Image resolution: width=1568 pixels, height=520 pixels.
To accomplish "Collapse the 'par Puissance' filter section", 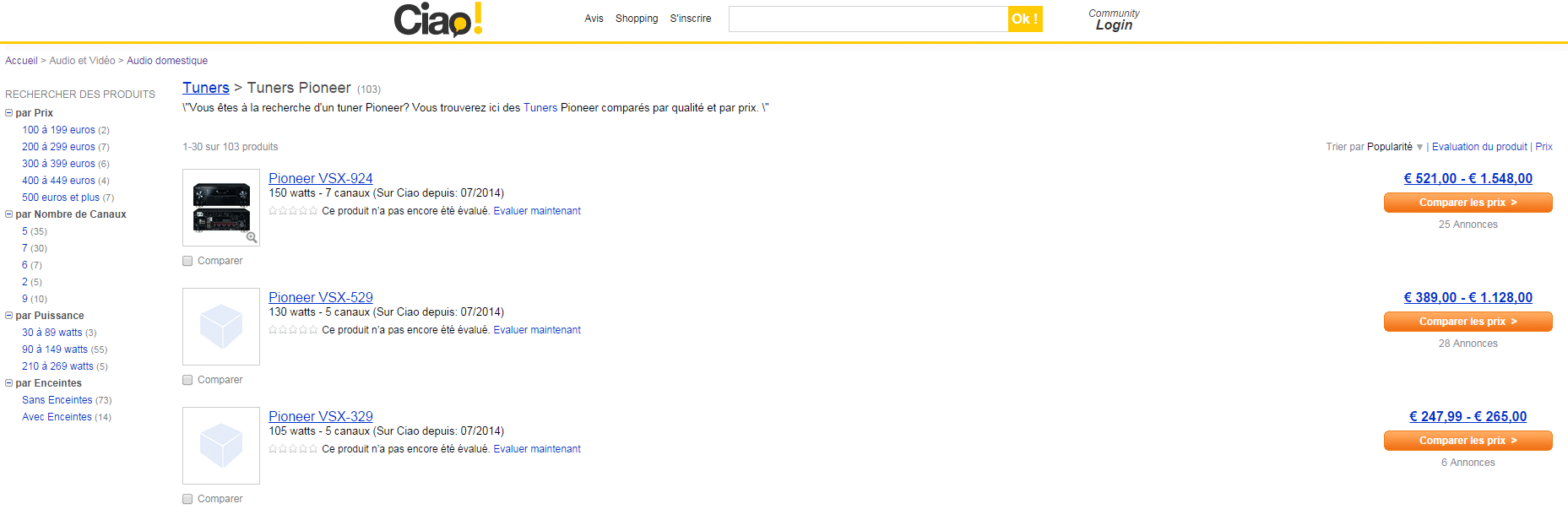I will click(9, 316).
